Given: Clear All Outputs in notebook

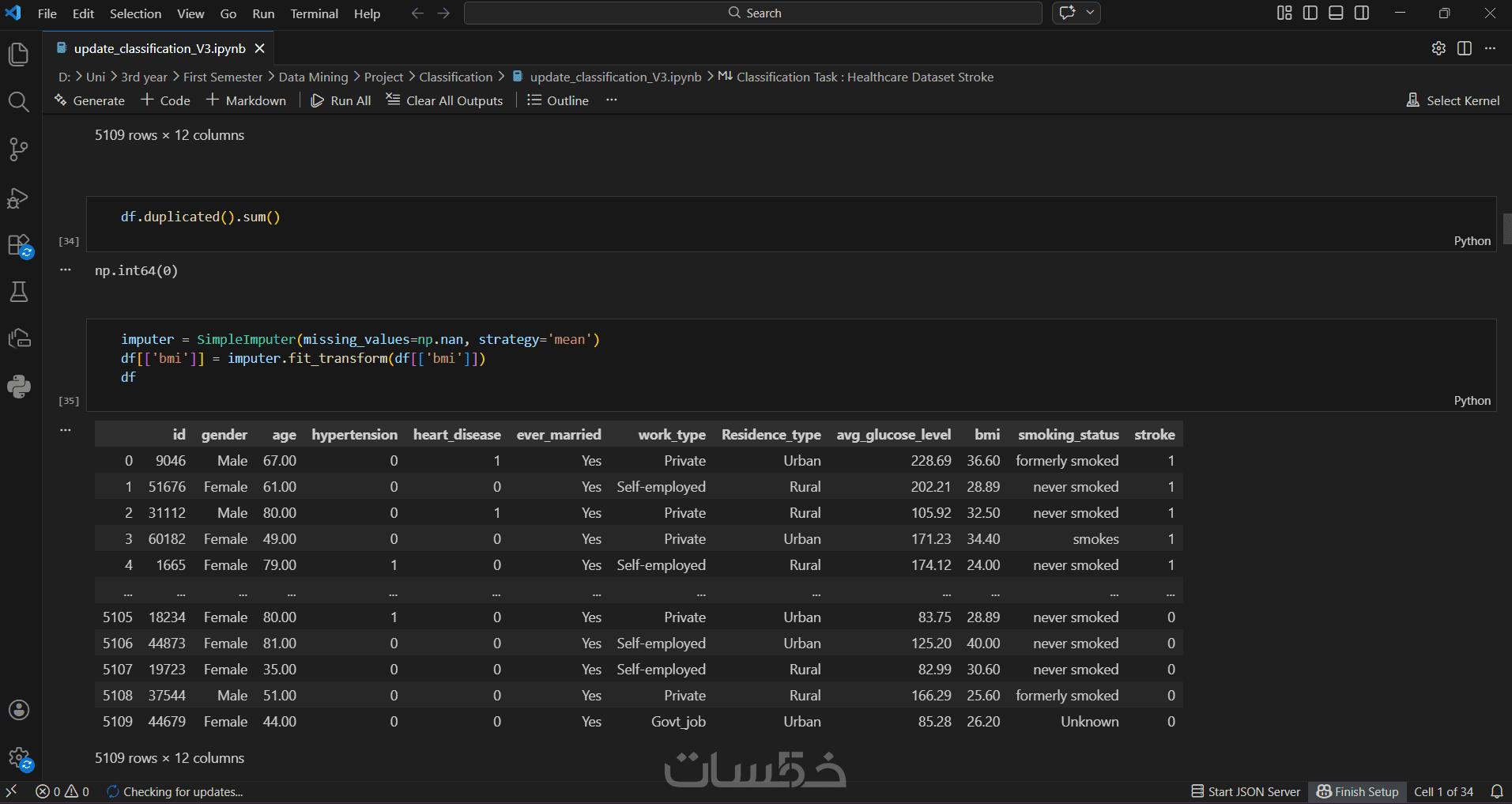Looking at the screenshot, I should 444,100.
